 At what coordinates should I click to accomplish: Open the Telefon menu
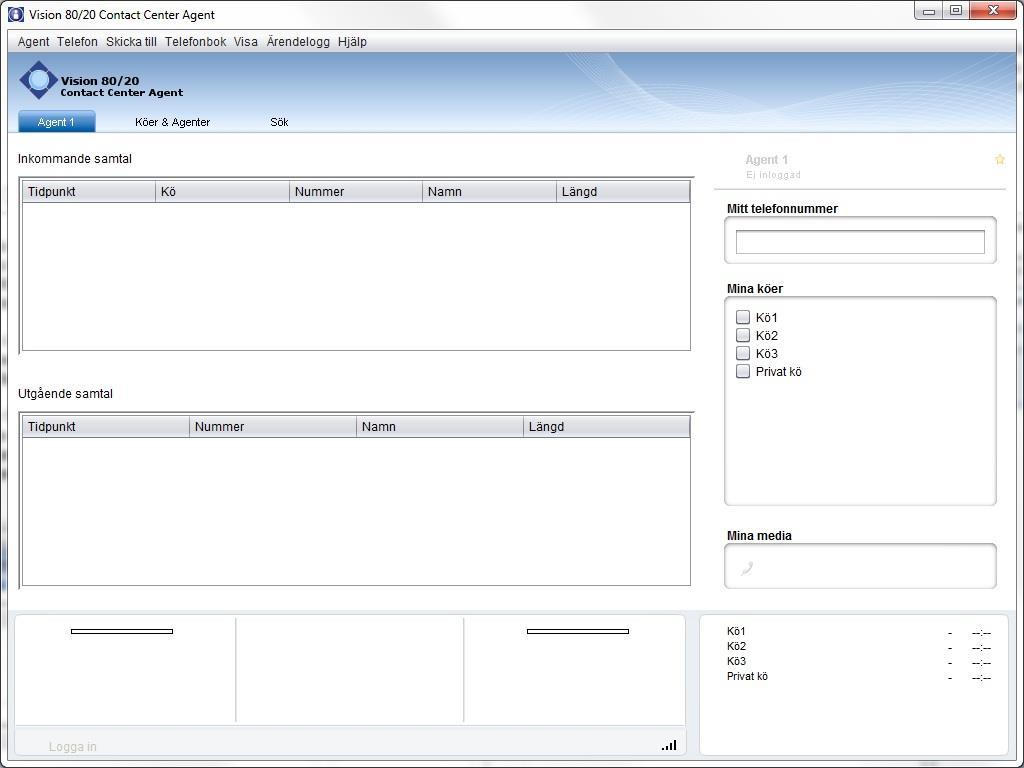click(77, 42)
